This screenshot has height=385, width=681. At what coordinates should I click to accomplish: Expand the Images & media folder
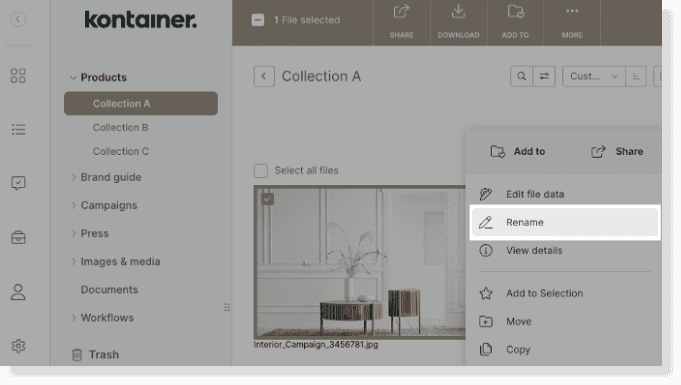[x=73, y=262]
